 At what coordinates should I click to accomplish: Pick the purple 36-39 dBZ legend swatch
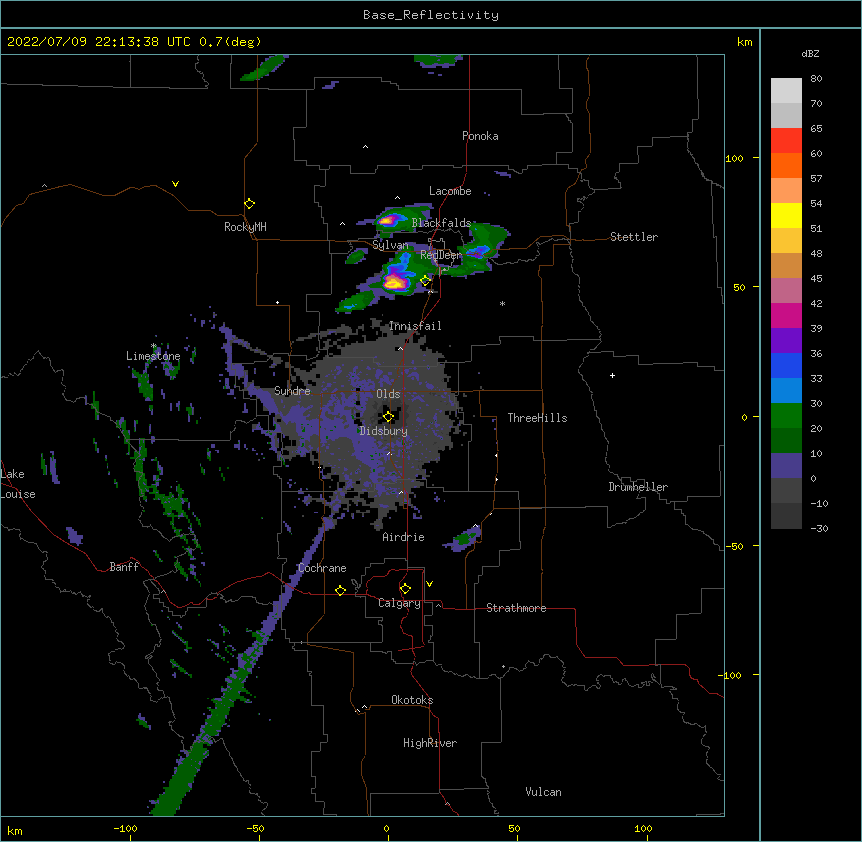click(x=786, y=341)
